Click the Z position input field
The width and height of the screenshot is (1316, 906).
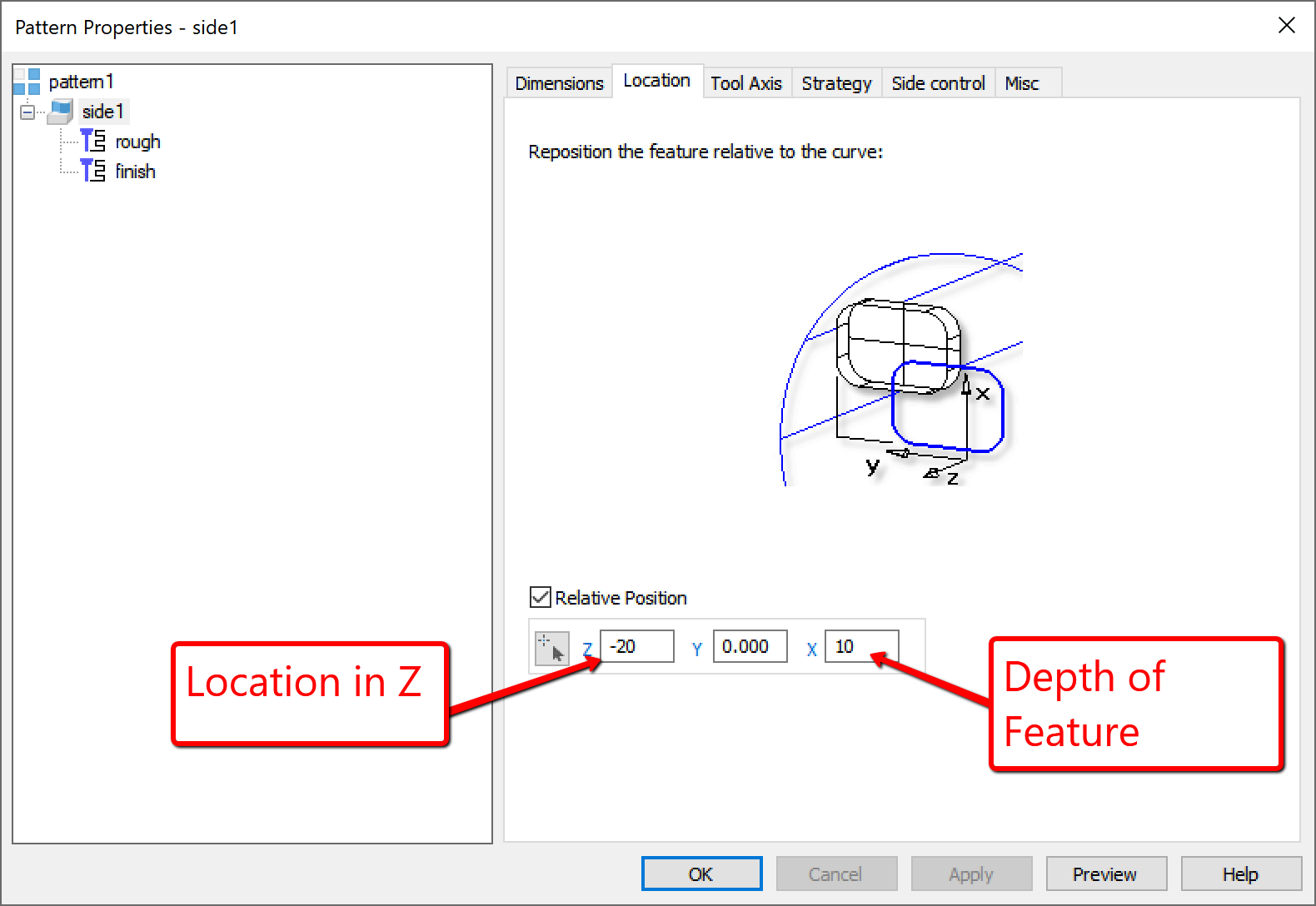click(637, 646)
